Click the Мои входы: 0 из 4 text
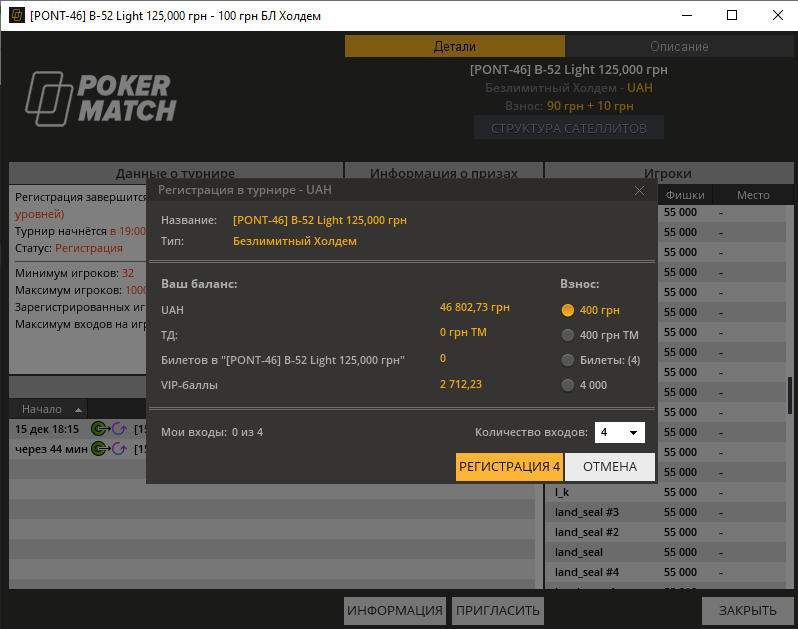This screenshot has width=798, height=629. click(212, 433)
